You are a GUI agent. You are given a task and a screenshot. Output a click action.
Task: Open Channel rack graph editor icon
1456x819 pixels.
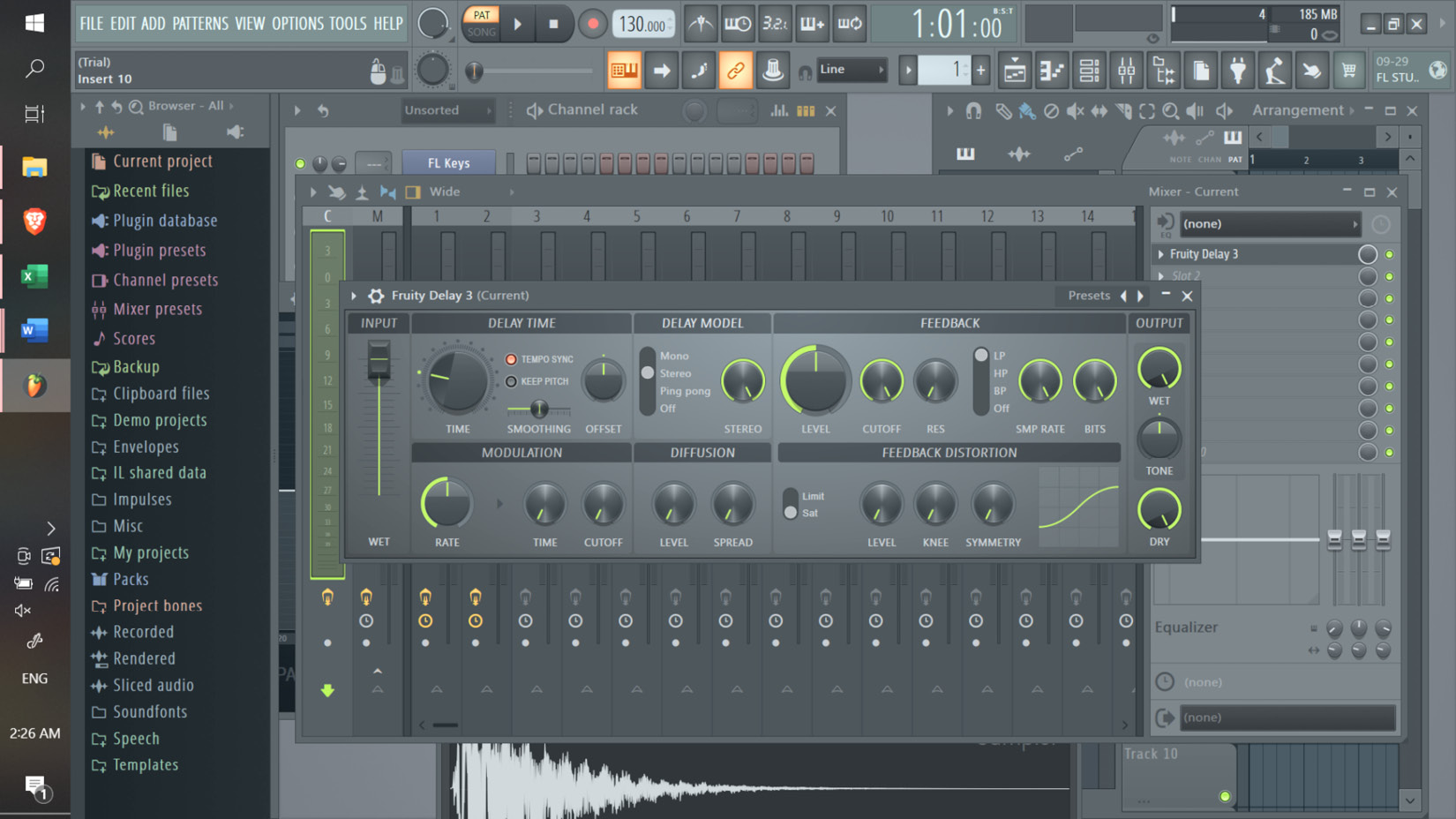pos(779,111)
